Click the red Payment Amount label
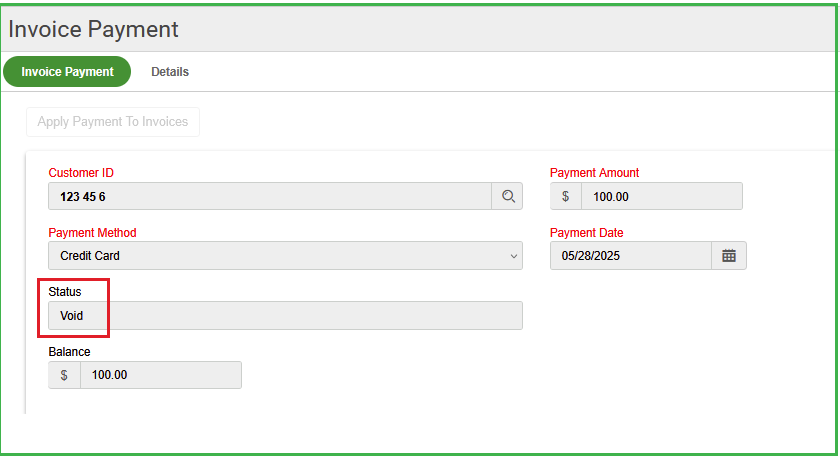Viewport: 840px width, 461px height. coord(594,173)
